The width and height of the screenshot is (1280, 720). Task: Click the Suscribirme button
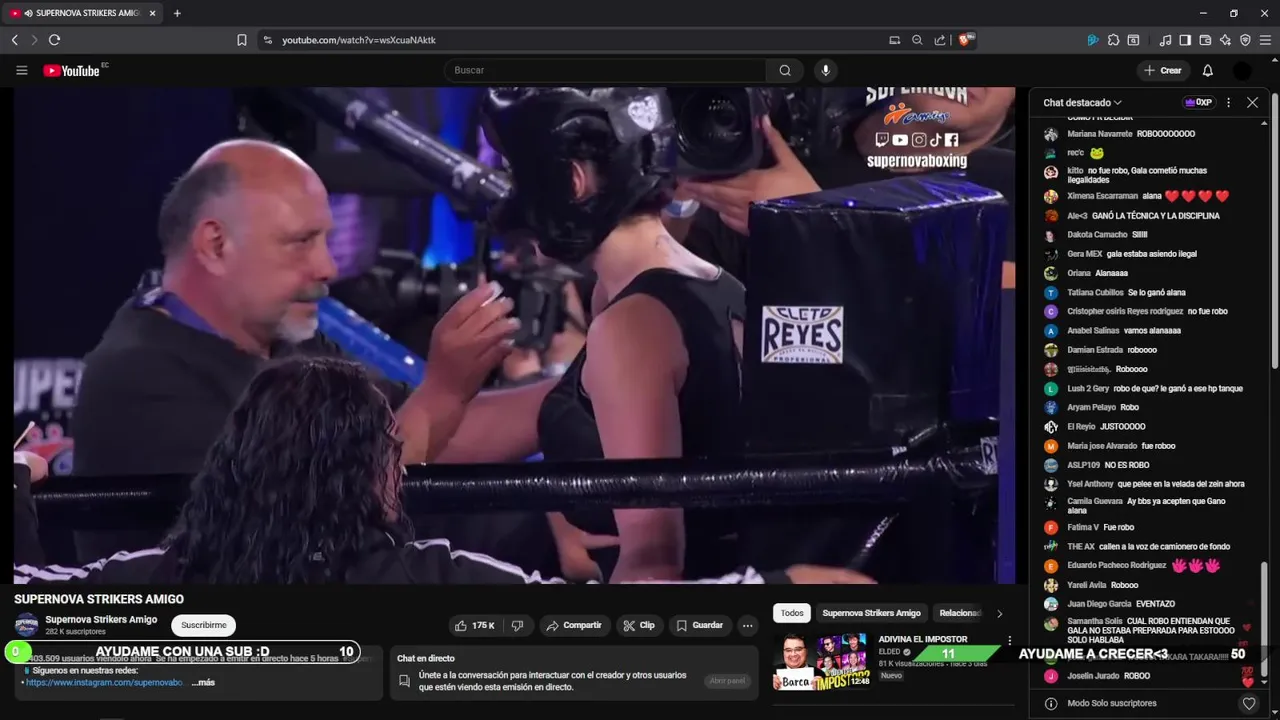pos(203,625)
